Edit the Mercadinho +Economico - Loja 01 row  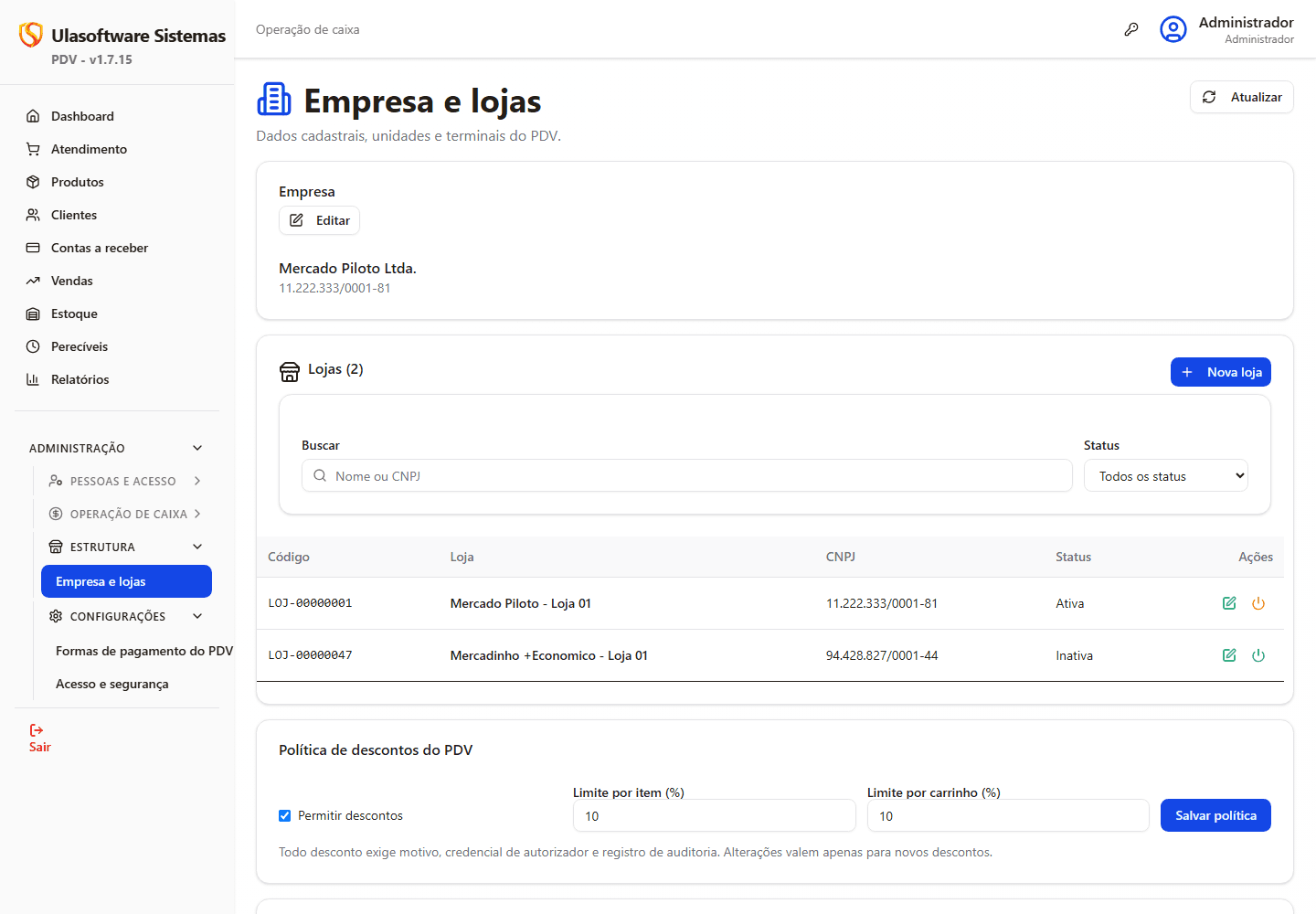pyautogui.click(x=1229, y=655)
